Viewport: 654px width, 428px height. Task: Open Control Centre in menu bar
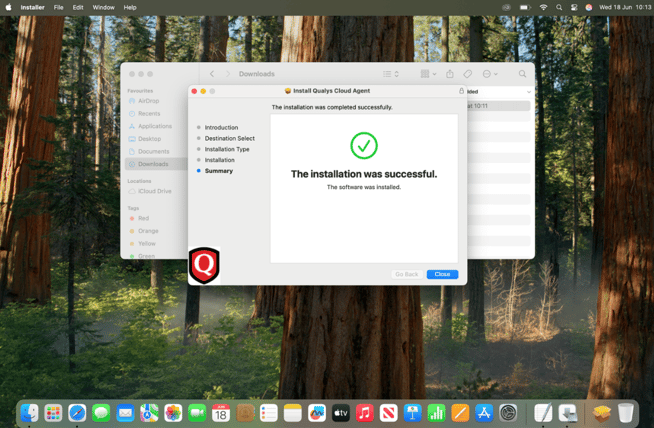click(574, 7)
